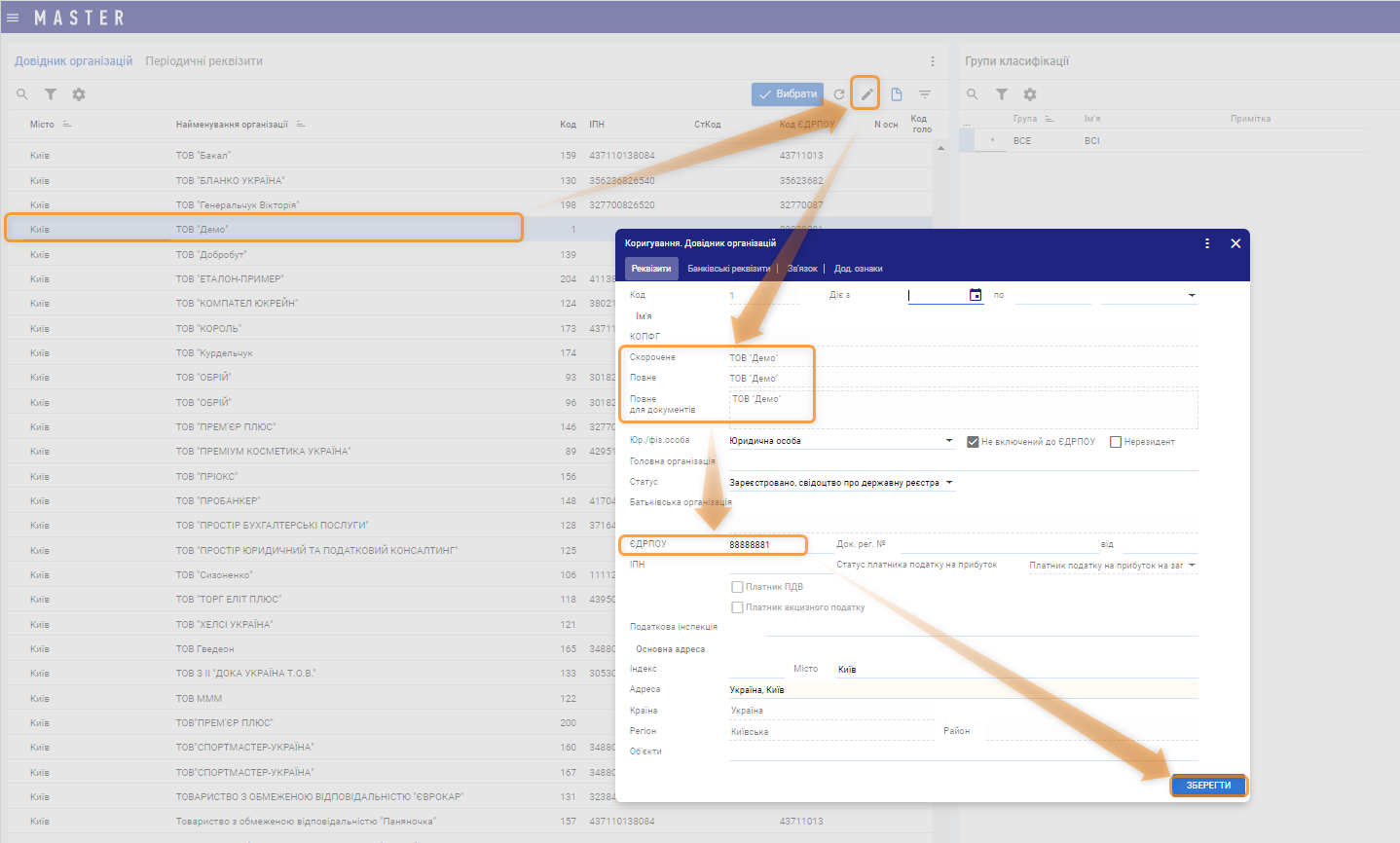Expand Статус платника податку на прибуток dropdown

[1192, 566]
